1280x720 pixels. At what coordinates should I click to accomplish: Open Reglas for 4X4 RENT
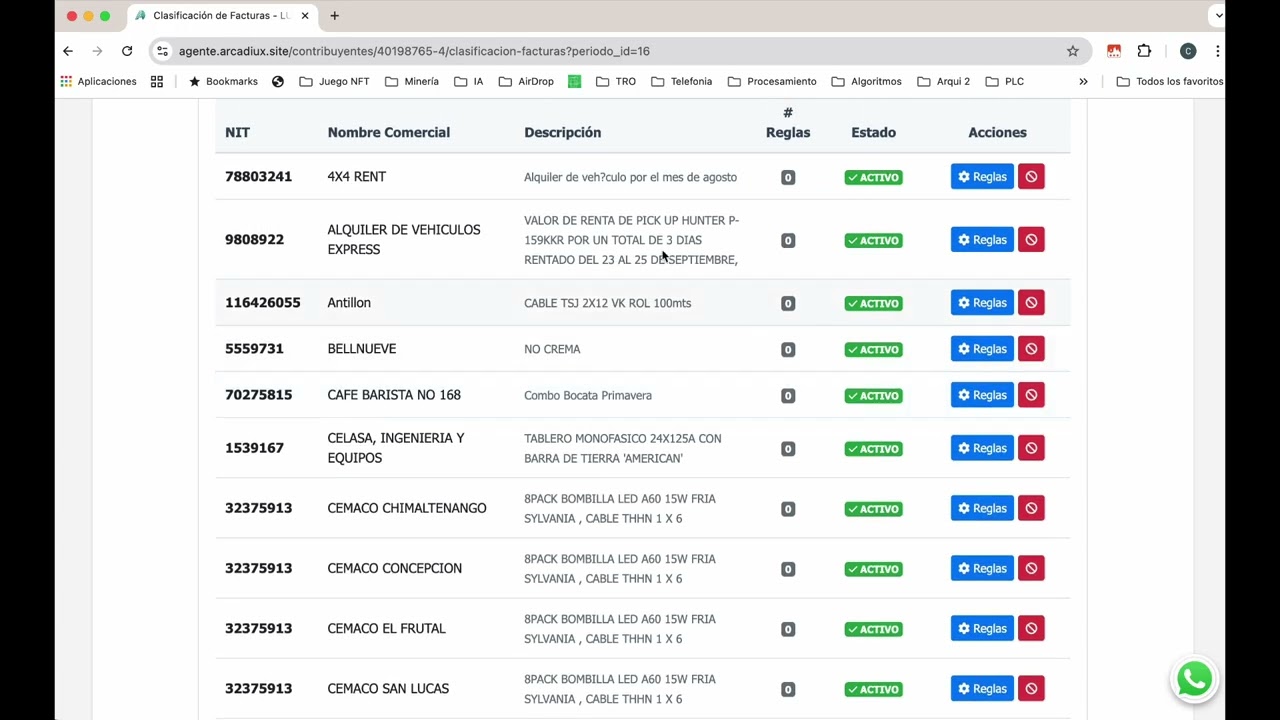982,177
